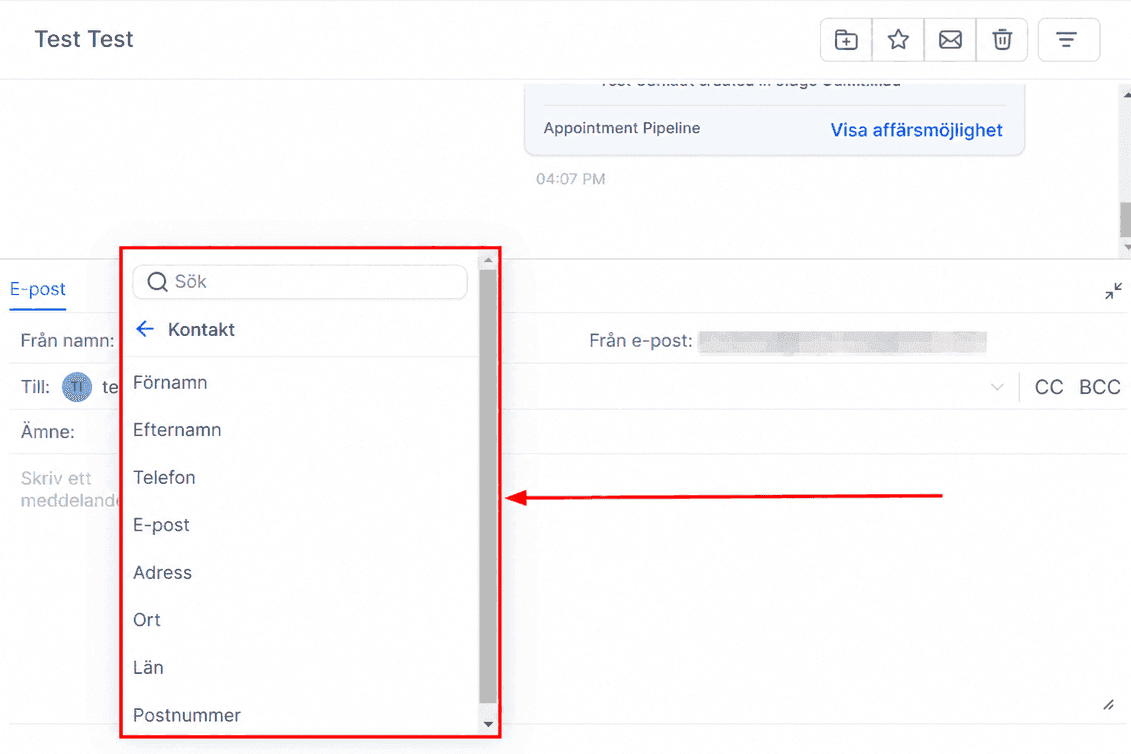
Task: Collapse the email composer using shrink arrows
Action: coord(1113,291)
